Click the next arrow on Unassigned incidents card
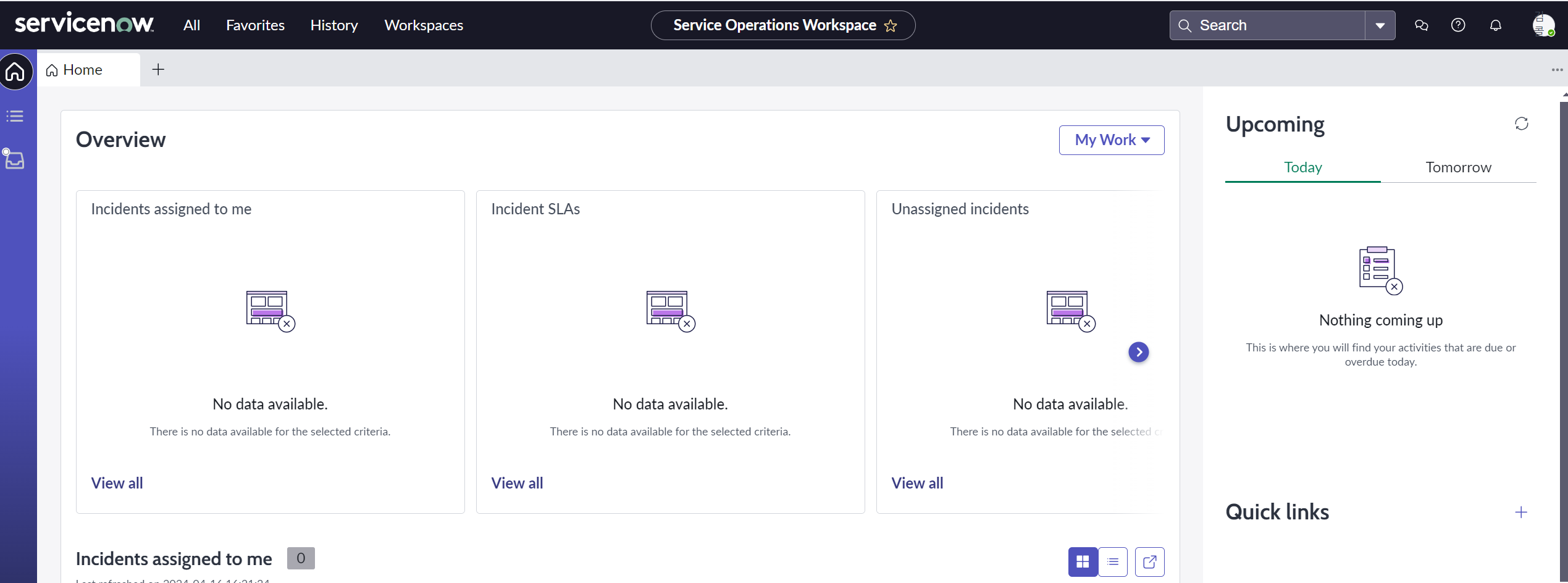The width and height of the screenshot is (1568, 583). click(1138, 351)
